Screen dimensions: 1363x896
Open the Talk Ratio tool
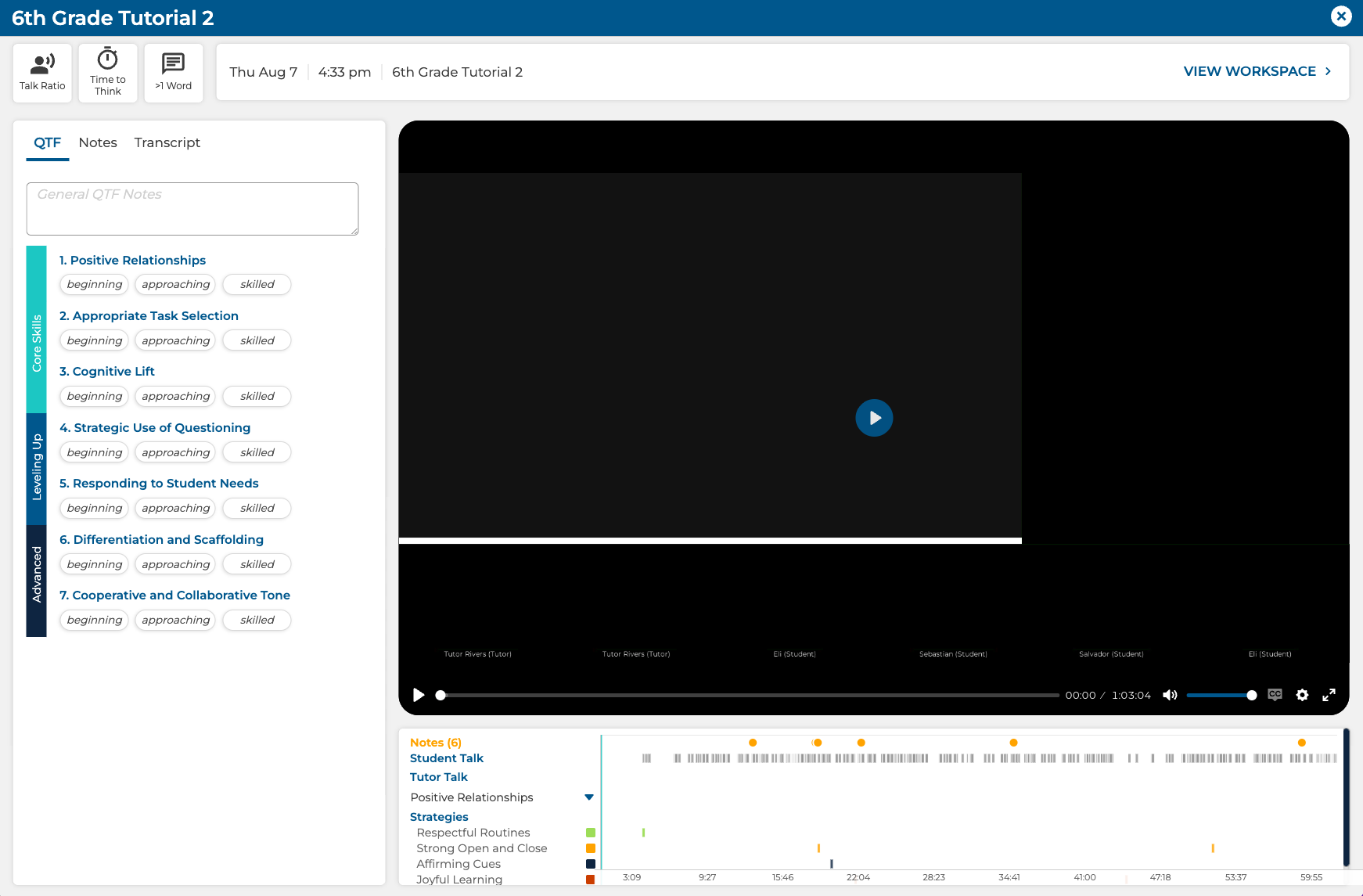click(x=42, y=73)
